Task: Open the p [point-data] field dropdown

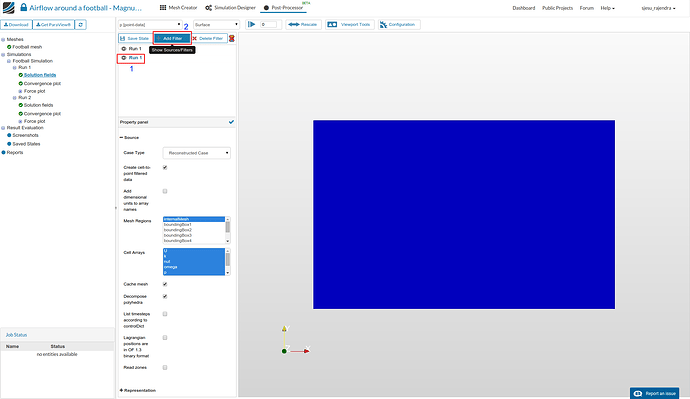Action: tap(150, 25)
